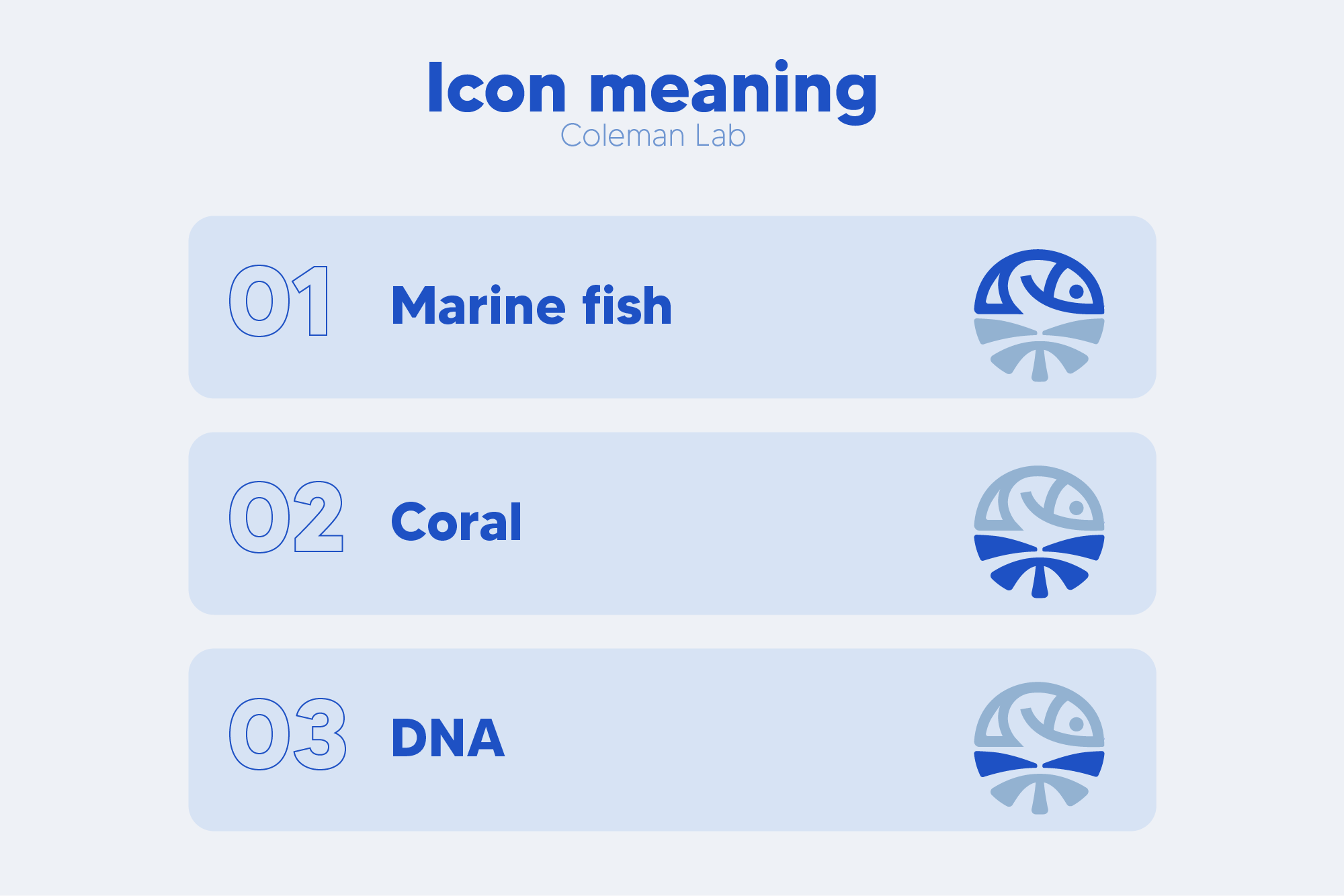
Task: Click the outlined number 01
Action: pyautogui.click(x=279, y=301)
